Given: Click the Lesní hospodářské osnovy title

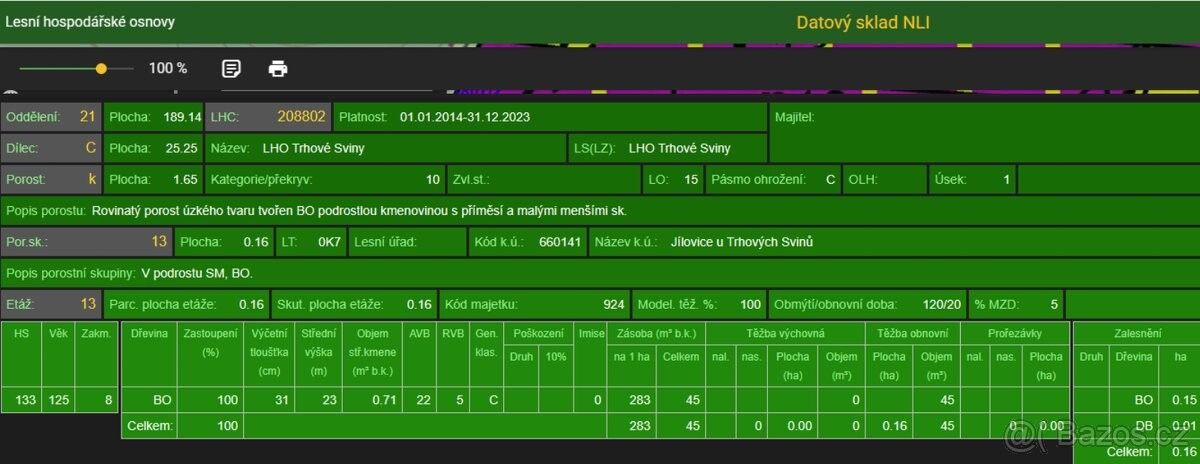Looking at the screenshot, I should [x=90, y=21].
